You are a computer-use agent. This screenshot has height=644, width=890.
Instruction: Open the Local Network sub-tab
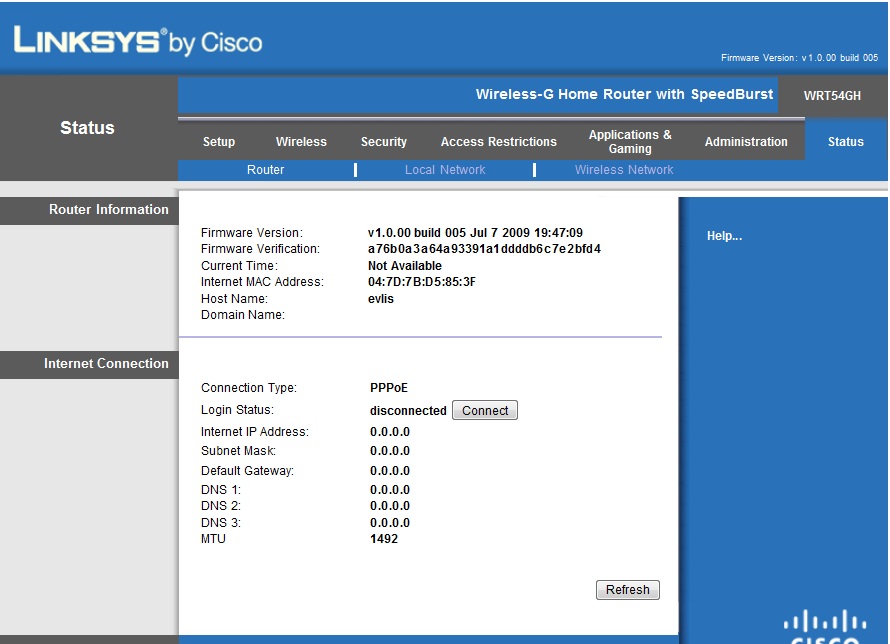(445, 170)
